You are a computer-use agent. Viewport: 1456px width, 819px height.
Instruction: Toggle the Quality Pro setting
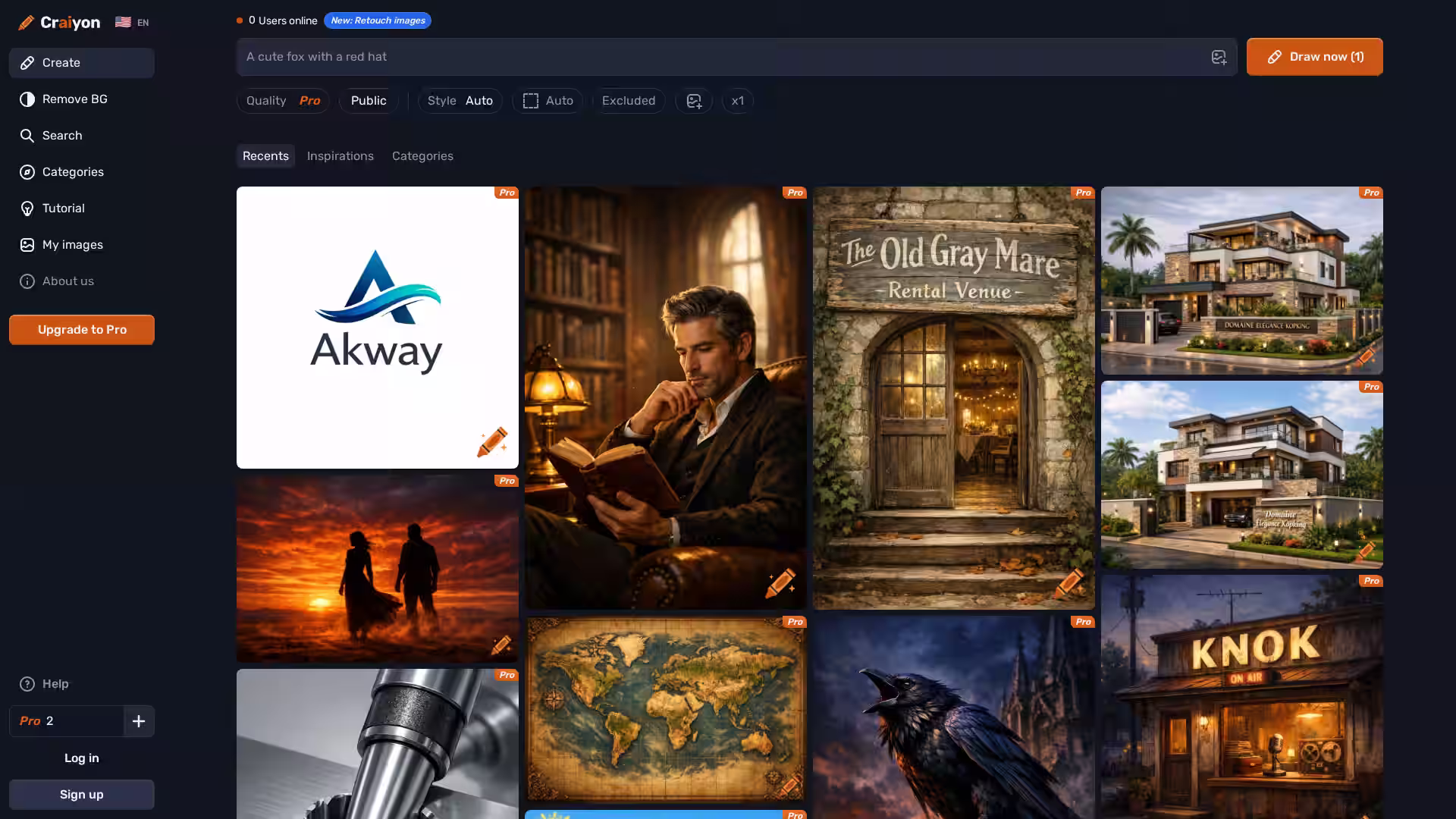click(283, 101)
